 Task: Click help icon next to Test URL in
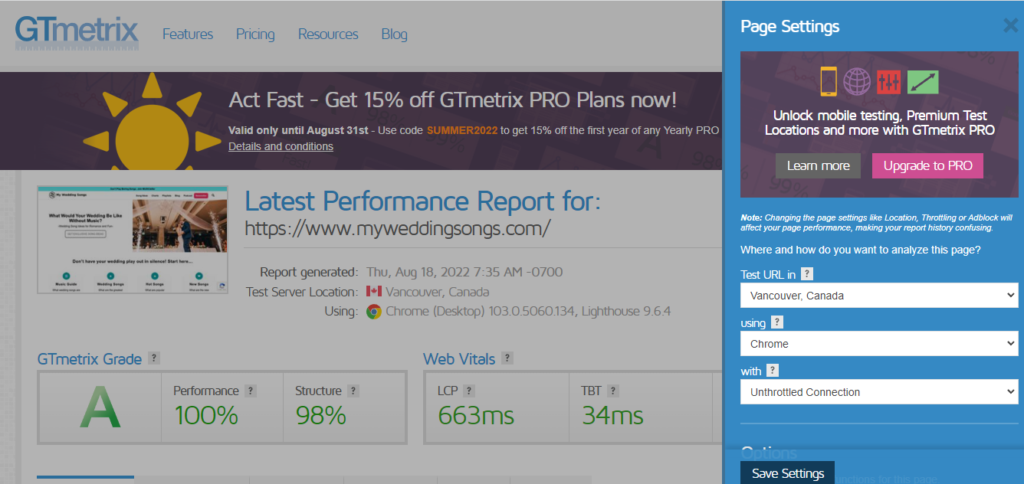tap(807, 274)
